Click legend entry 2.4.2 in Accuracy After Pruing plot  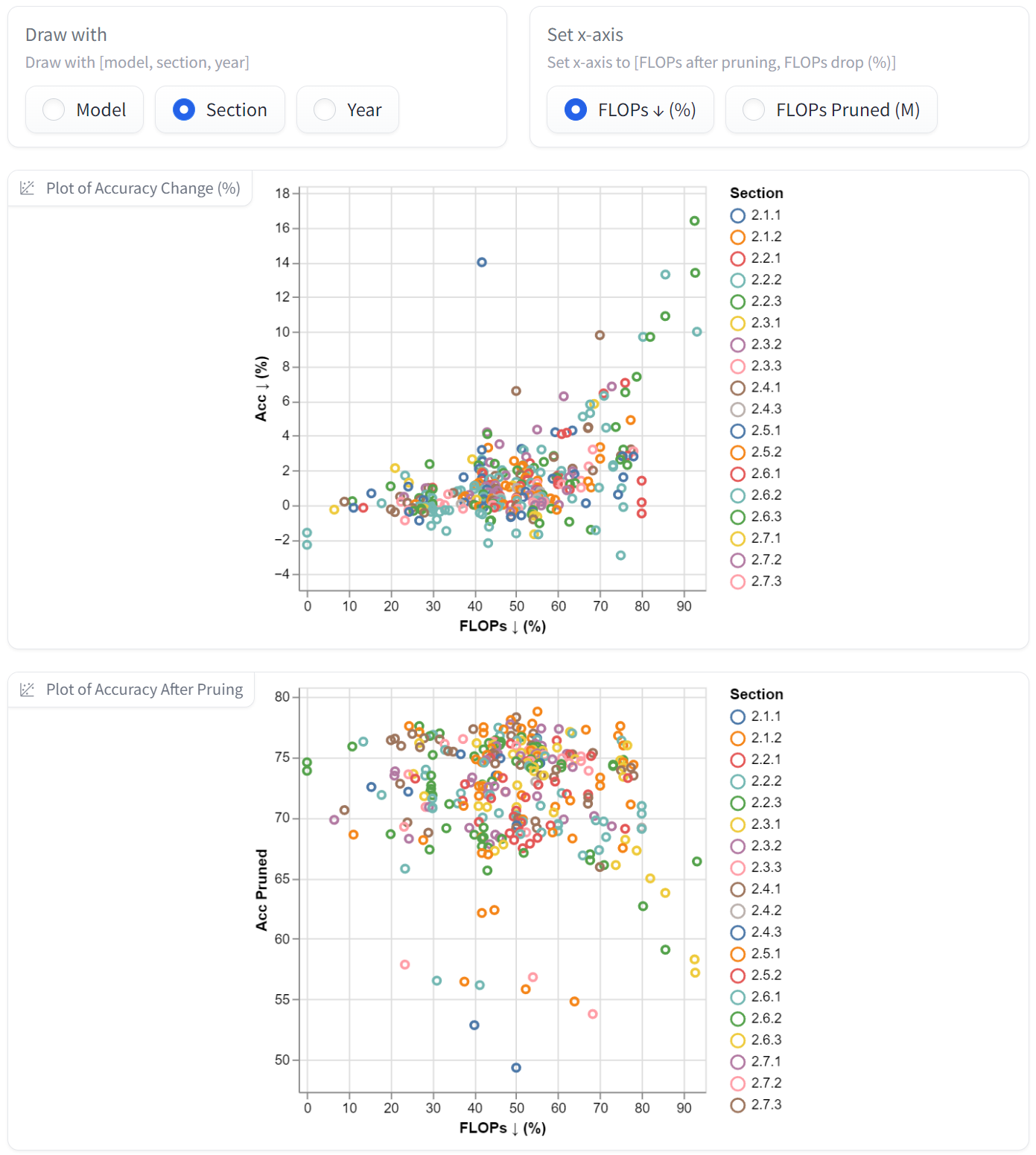(x=756, y=911)
